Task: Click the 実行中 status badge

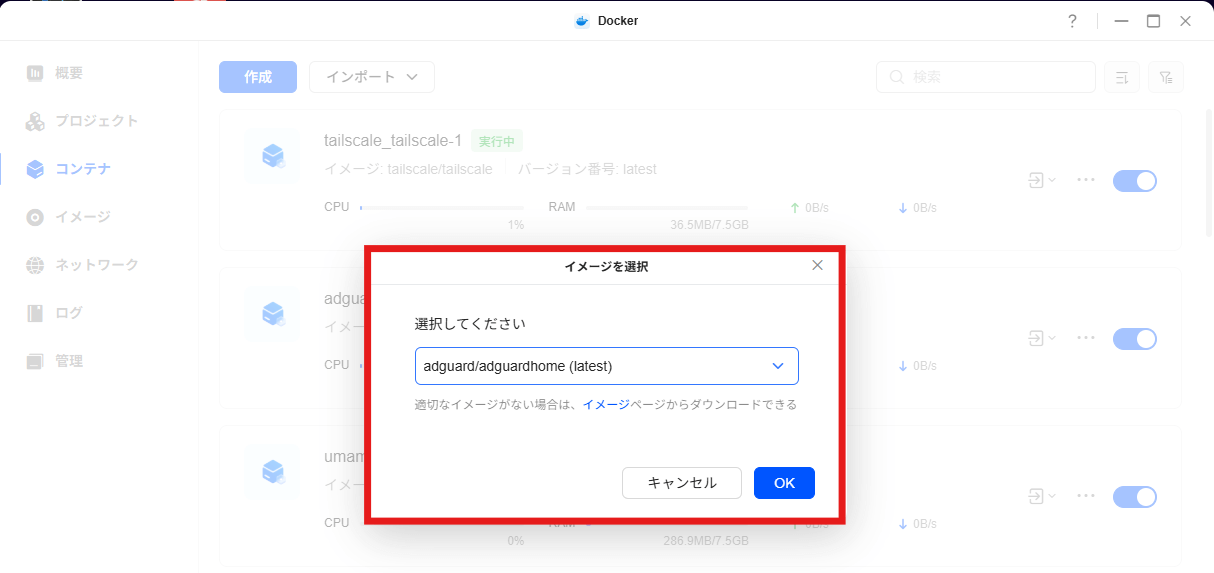Action: (497, 141)
